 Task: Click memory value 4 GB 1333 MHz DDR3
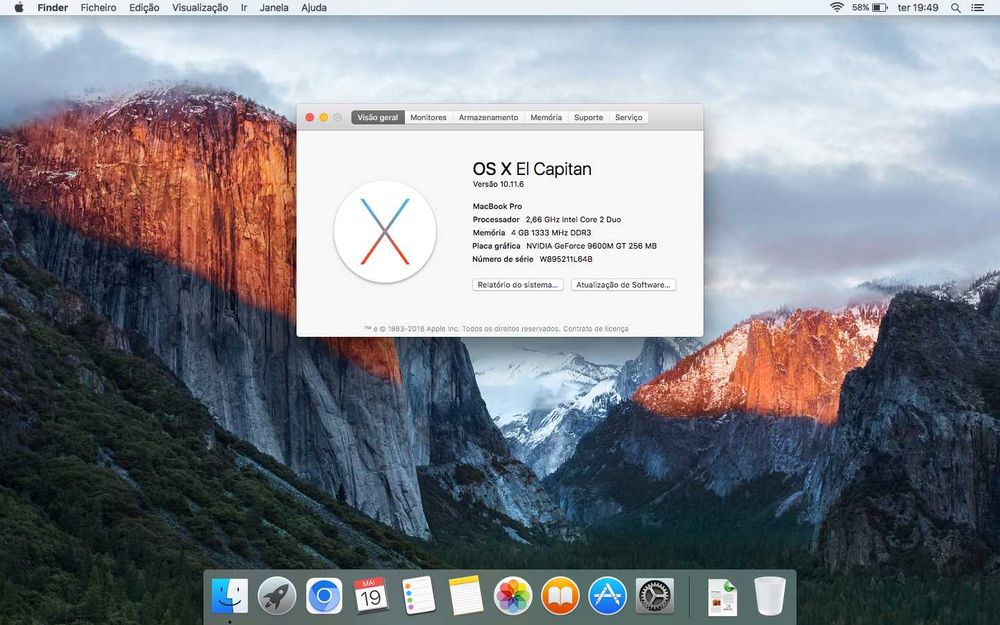point(551,233)
